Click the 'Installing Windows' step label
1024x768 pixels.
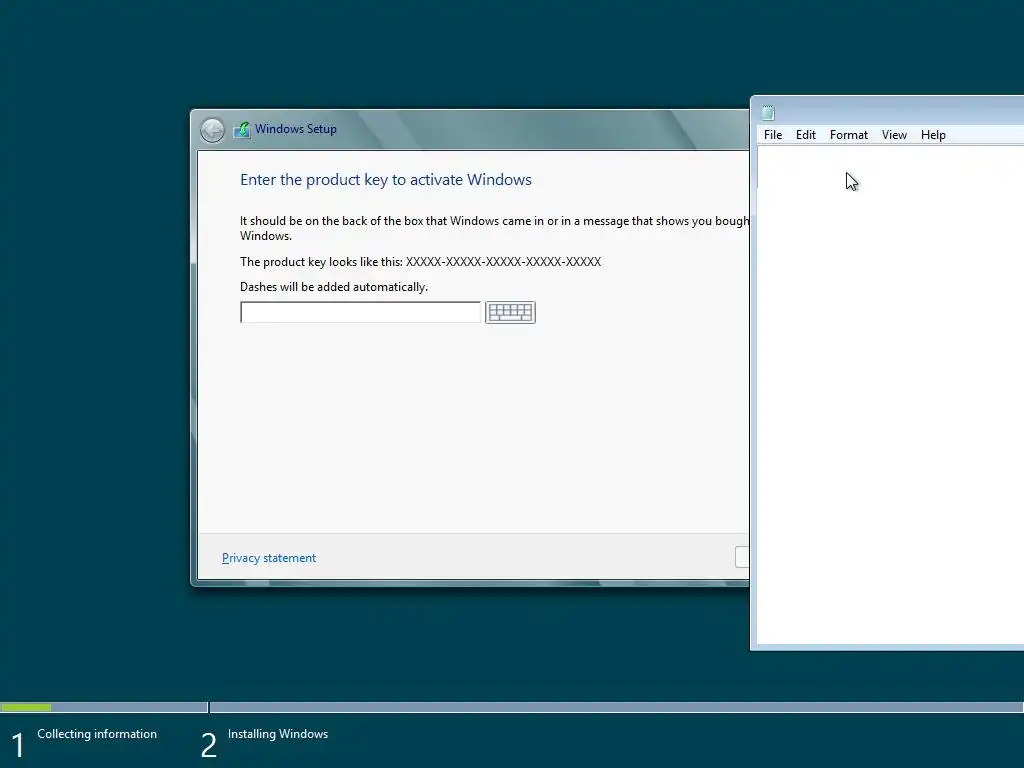[278, 734]
